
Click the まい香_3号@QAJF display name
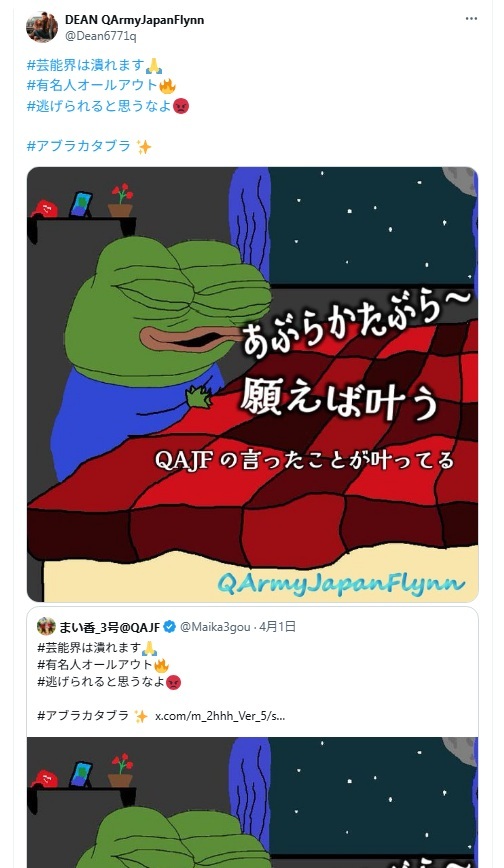tap(110, 627)
